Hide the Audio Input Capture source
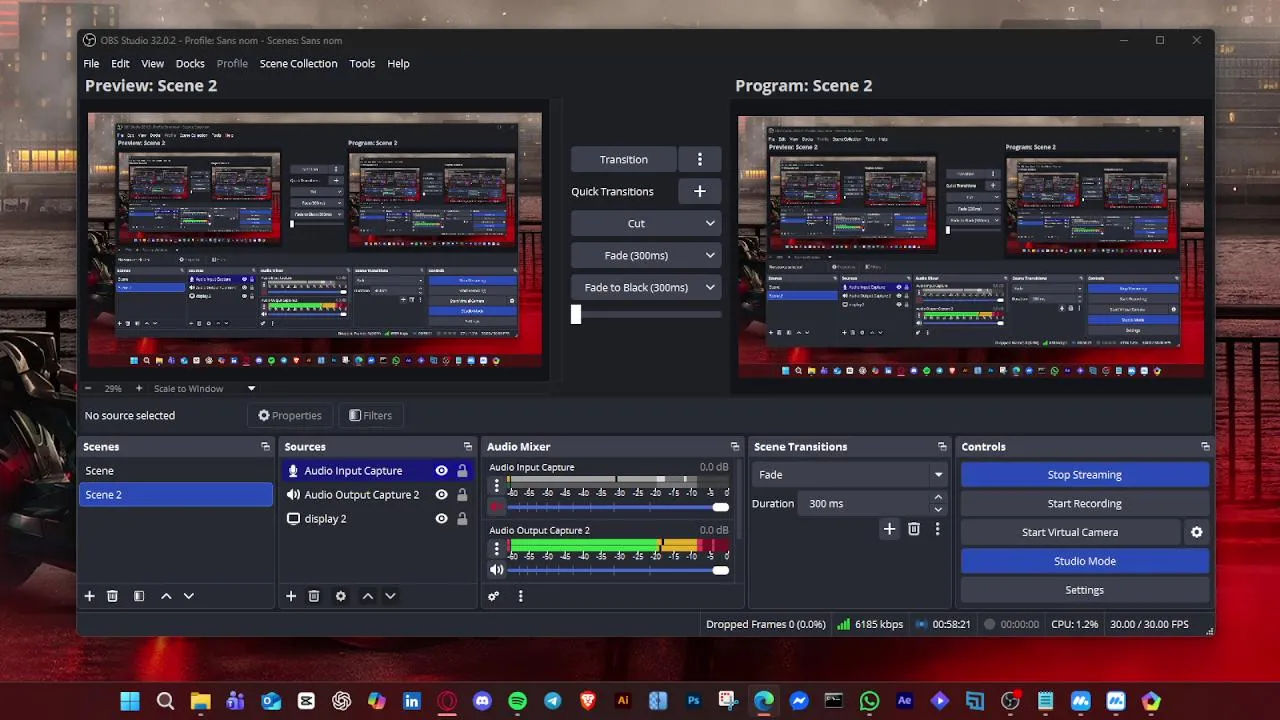This screenshot has height=720, width=1280. 441,471
